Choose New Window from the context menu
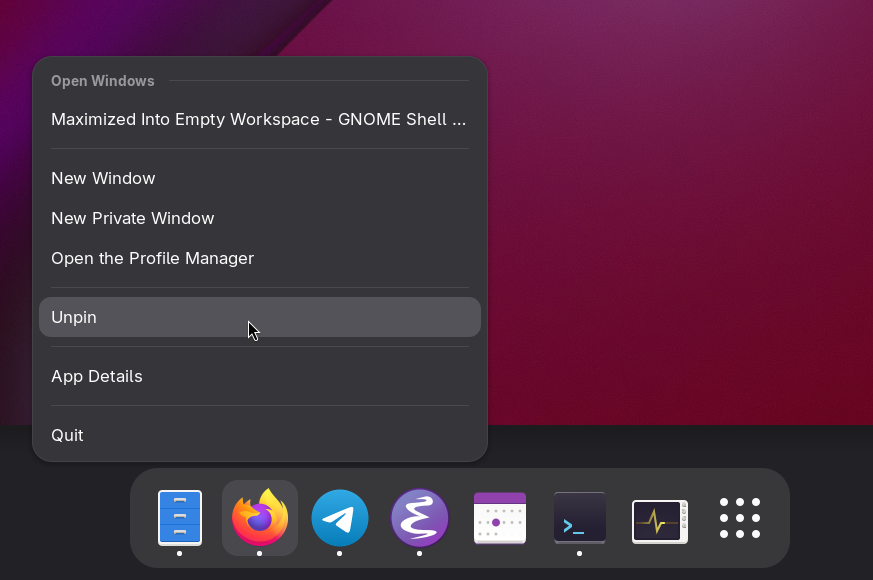Viewport: 873px width, 580px height. click(103, 178)
